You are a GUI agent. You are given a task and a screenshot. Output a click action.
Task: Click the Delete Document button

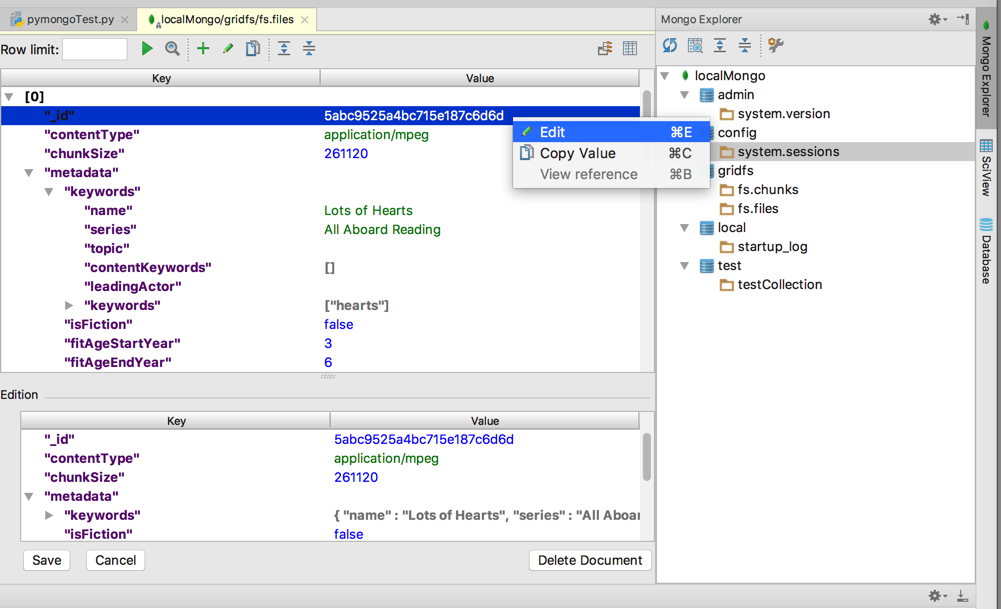590,560
